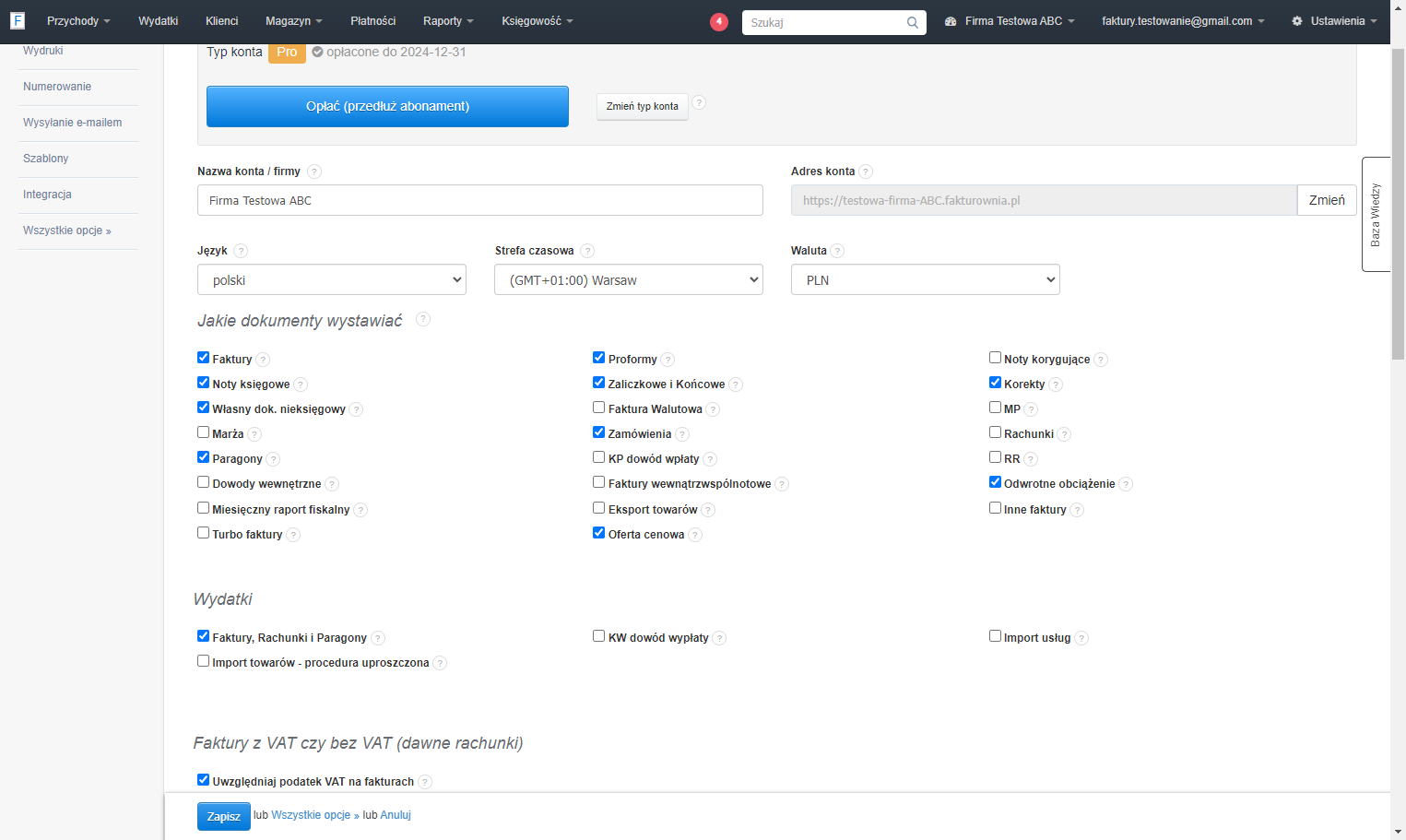Click the help icon next to Nazwa konta / firmy
Image resolution: width=1406 pixels, height=840 pixels.
tap(314, 172)
